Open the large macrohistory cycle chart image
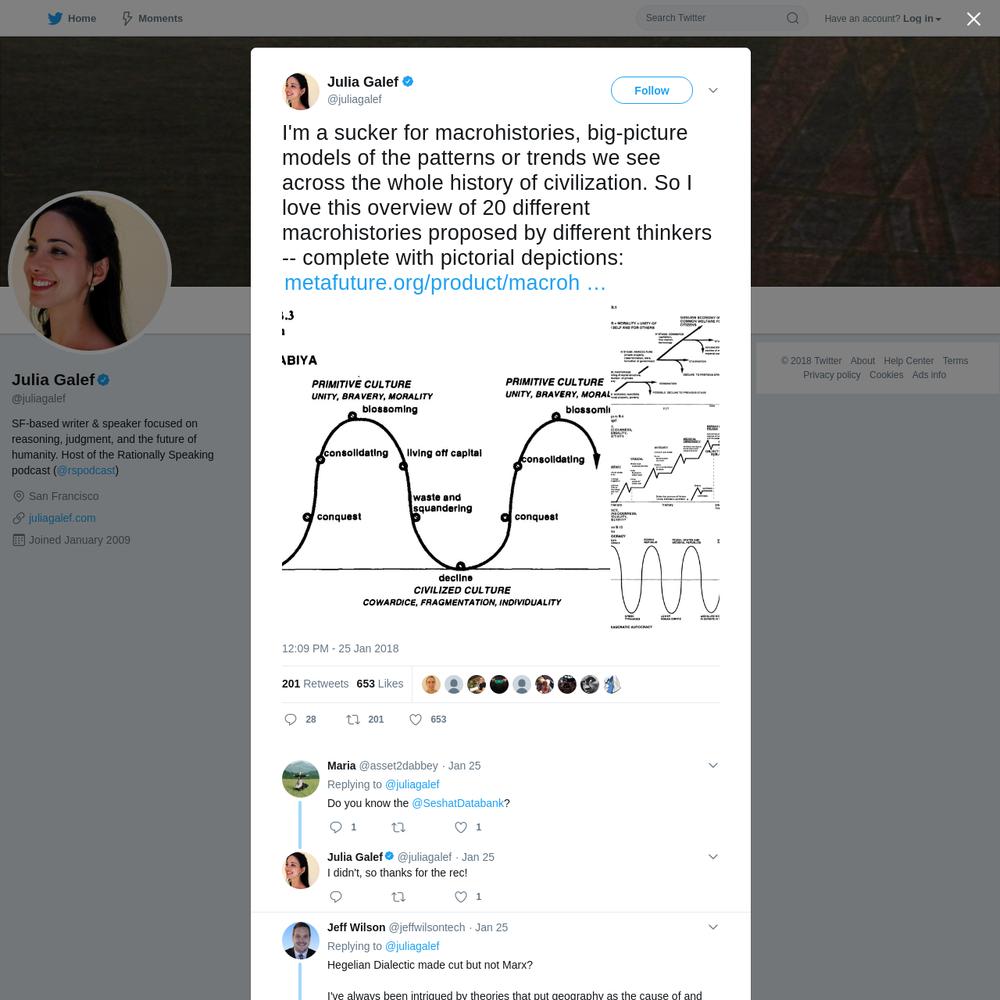The width and height of the screenshot is (1000, 1000). click(x=445, y=467)
